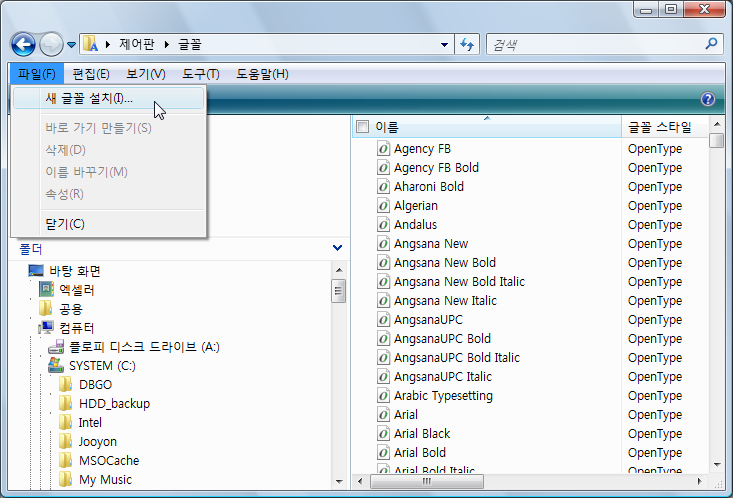Select 제어판 in the address path

(x=137, y=44)
